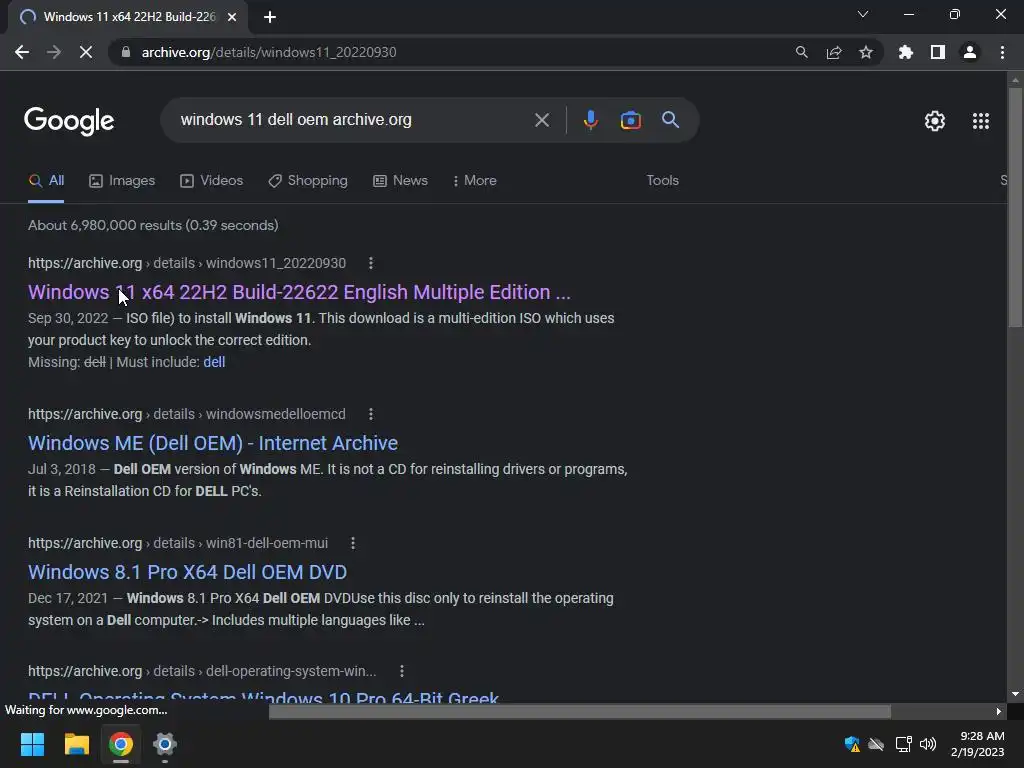Click the windowsmedelloemcd breadcrumb URL
Screen dimensions: 1024x768
tap(187, 414)
